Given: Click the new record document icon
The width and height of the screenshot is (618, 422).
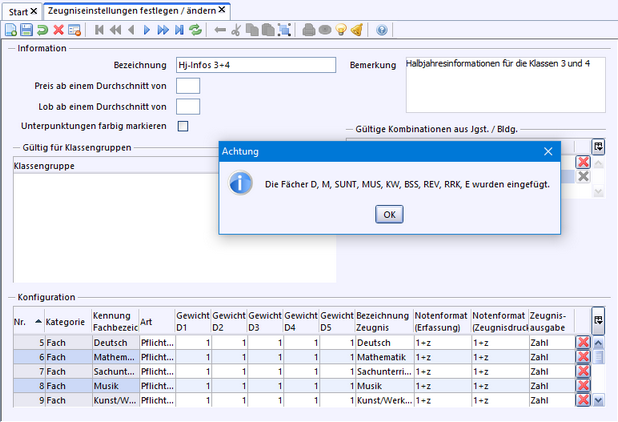Looking at the screenshot, I should [11, 30].
